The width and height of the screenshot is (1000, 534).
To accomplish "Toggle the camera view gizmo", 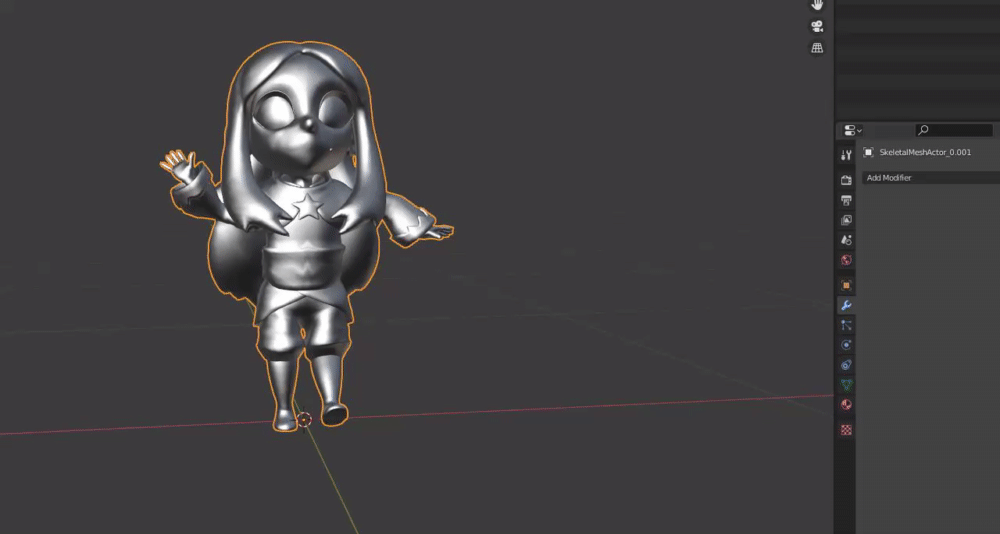I will click(x=817, y=26).
